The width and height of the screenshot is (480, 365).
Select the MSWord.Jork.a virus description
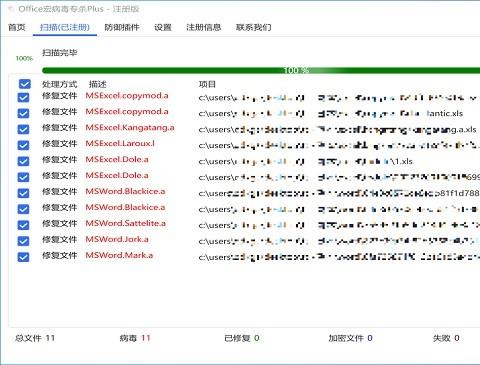click(x=117, y=239)
